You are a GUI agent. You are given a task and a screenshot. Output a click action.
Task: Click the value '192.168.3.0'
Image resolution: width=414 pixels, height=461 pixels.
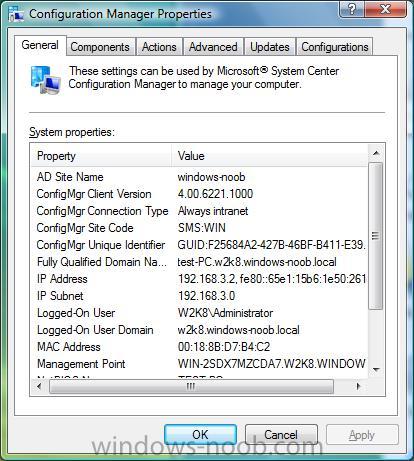point(207,296)
